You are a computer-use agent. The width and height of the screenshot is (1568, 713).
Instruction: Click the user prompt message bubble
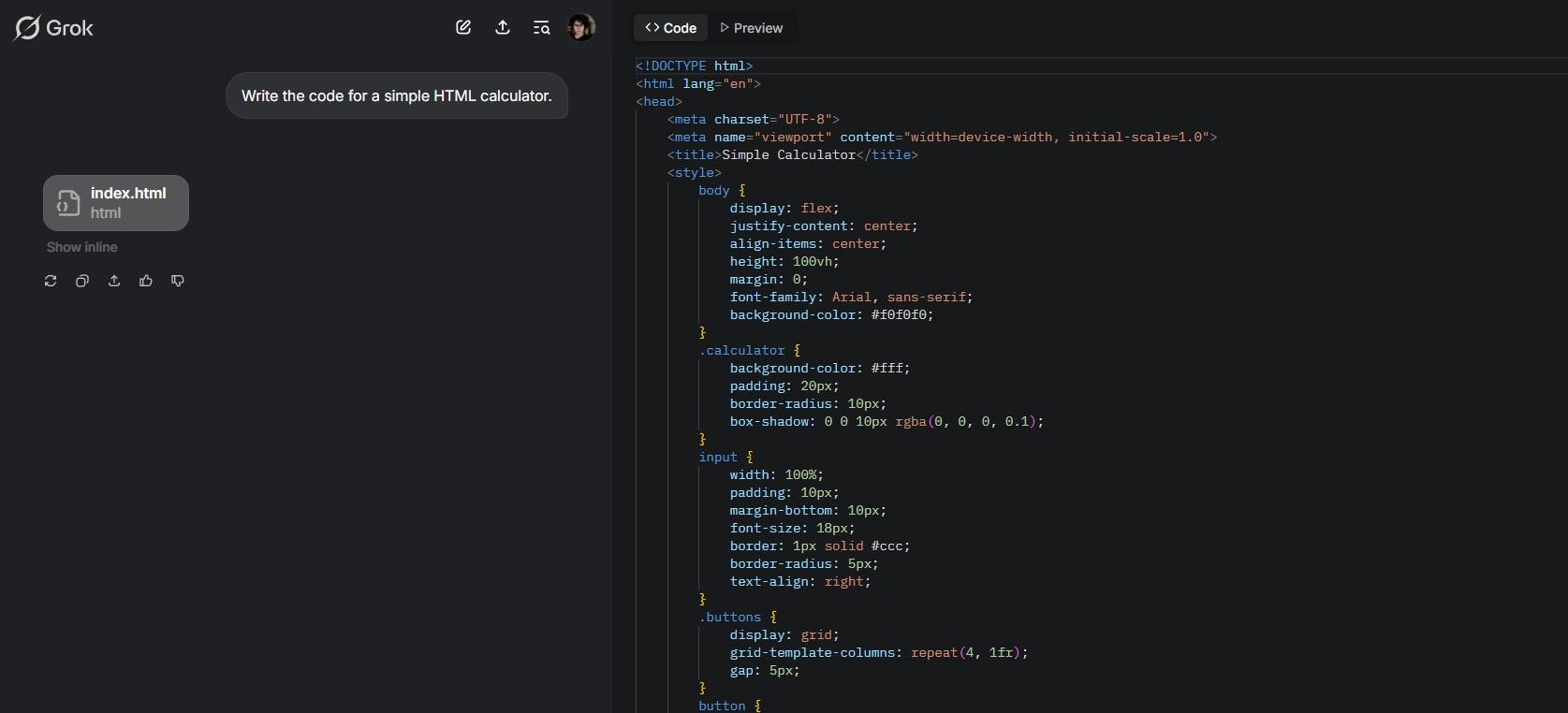coord(396,95)
